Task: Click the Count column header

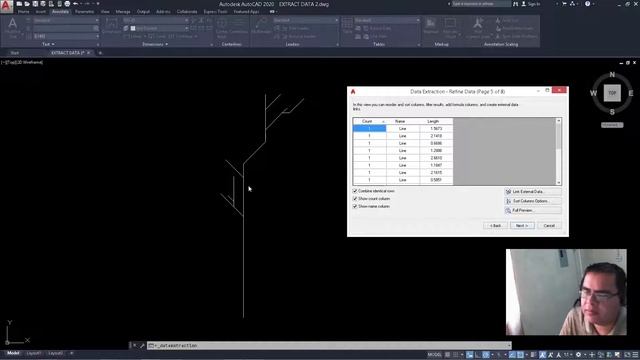Action: click(x=369, y=121)
